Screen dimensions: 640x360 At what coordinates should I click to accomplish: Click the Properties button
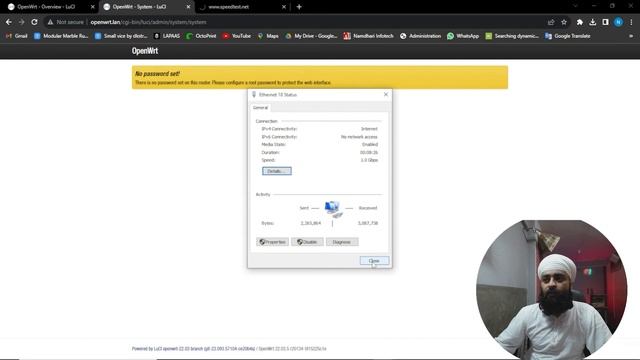(273, 242)
